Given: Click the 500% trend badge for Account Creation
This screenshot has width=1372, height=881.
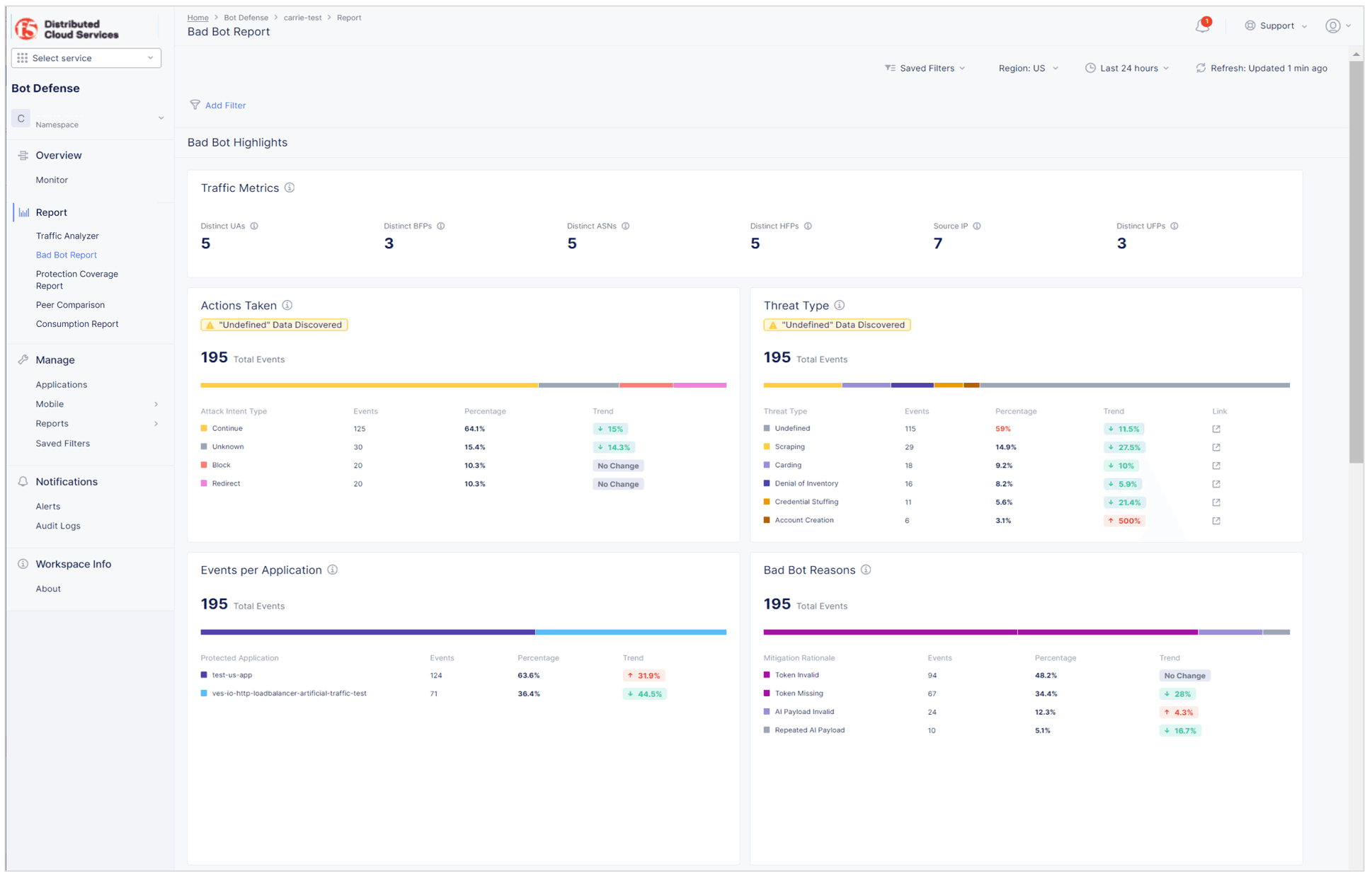Looking at the screenshot, I should 1124,522.
